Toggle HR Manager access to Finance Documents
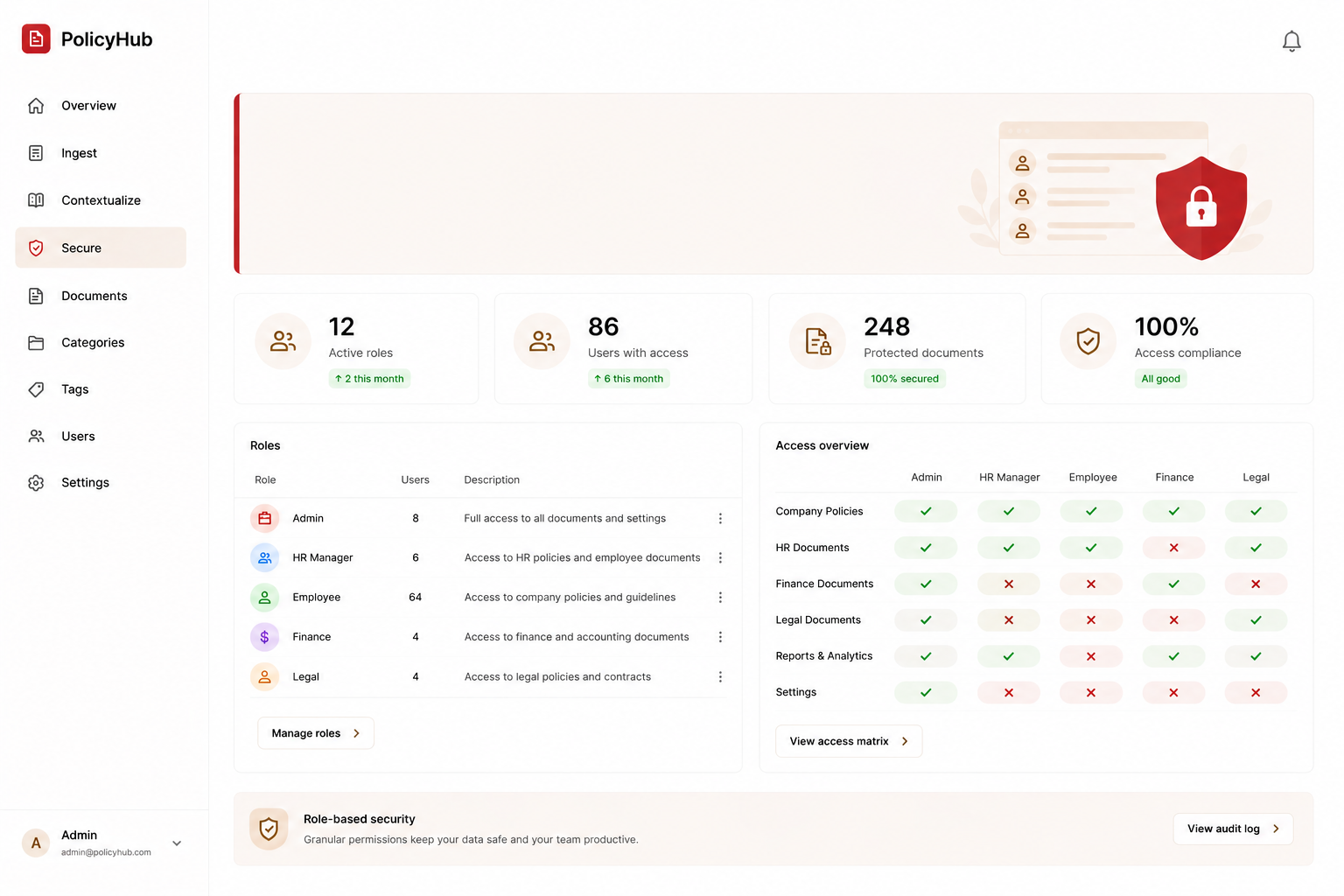Viewport: 1344px width, 896px height. [x=1009, y=584]
